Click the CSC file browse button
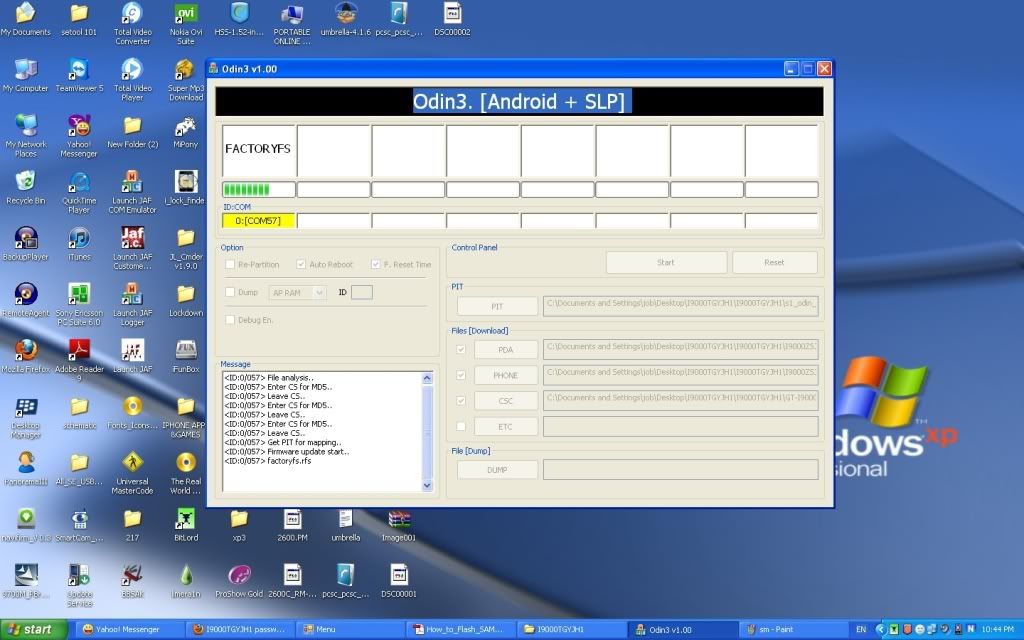 pyautogui.click(x=506, y=401)
